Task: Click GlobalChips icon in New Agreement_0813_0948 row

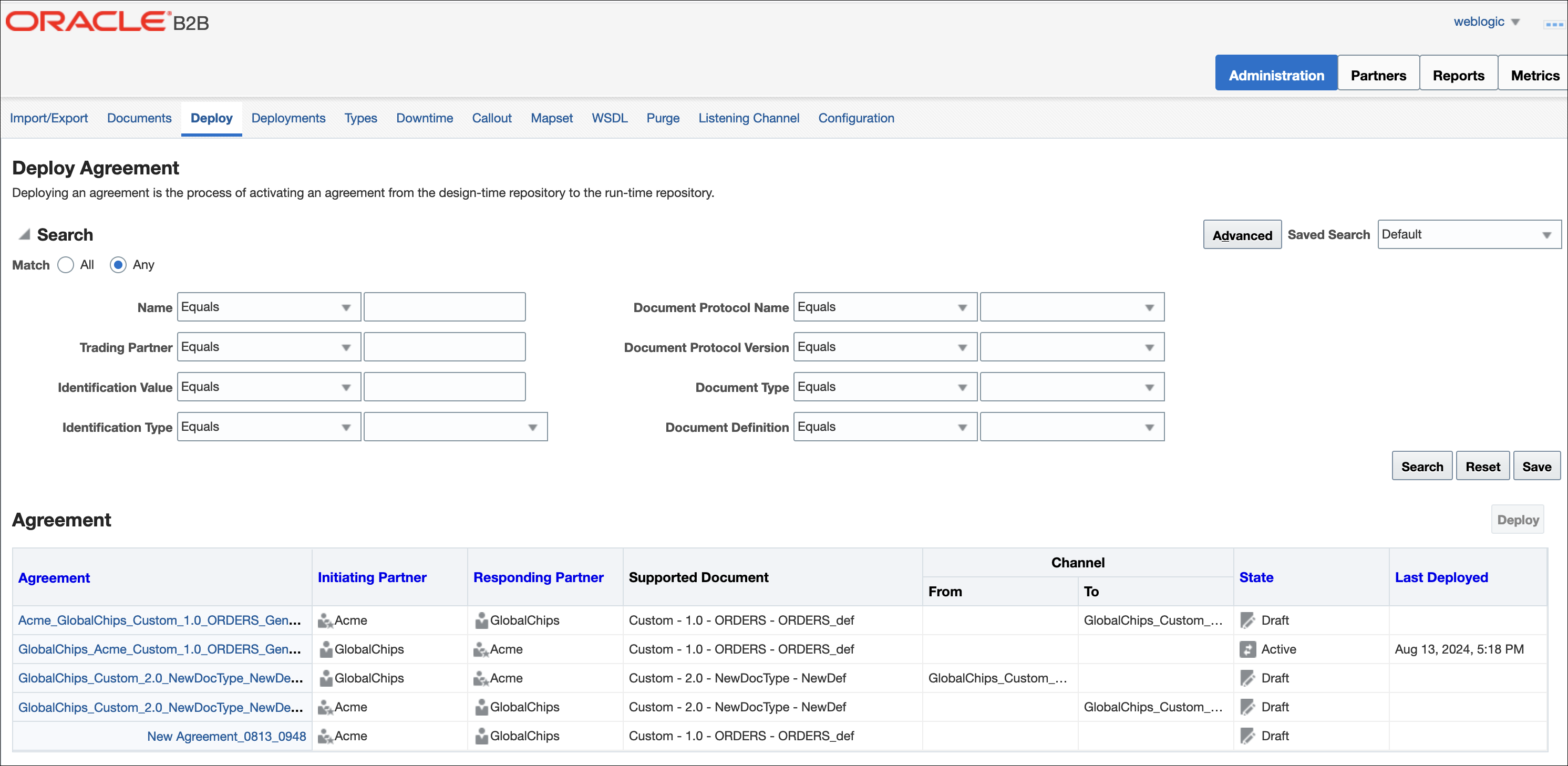Action: click(481, 736)
